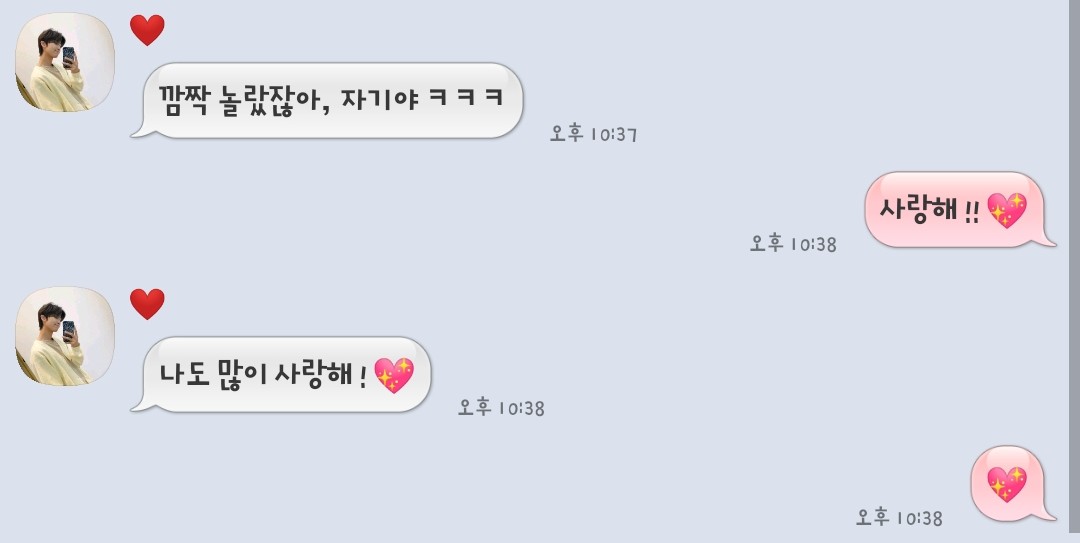Tap the sparkle heart emoji after 나도 많이 사랑해 !
The width and height of the screenshot is (1080, 543).
pyautogui.click(x=394, y=376)
